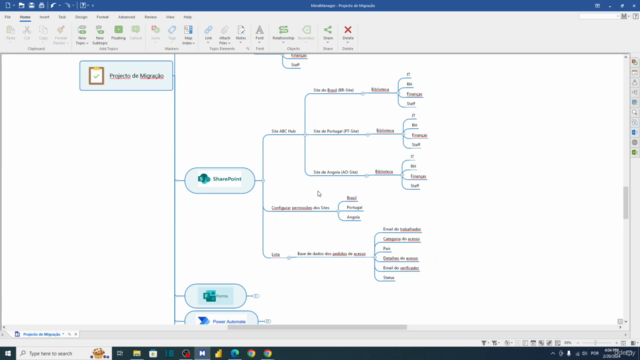This screenshot has width=640, height=360.
Task: Switch to the Advanced ribbon tab
Action: click(127, 17)
